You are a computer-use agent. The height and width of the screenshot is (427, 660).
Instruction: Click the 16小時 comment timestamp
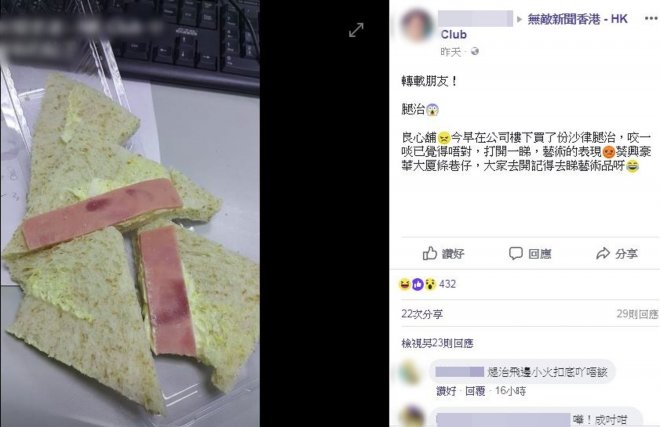tap(511, 391)
